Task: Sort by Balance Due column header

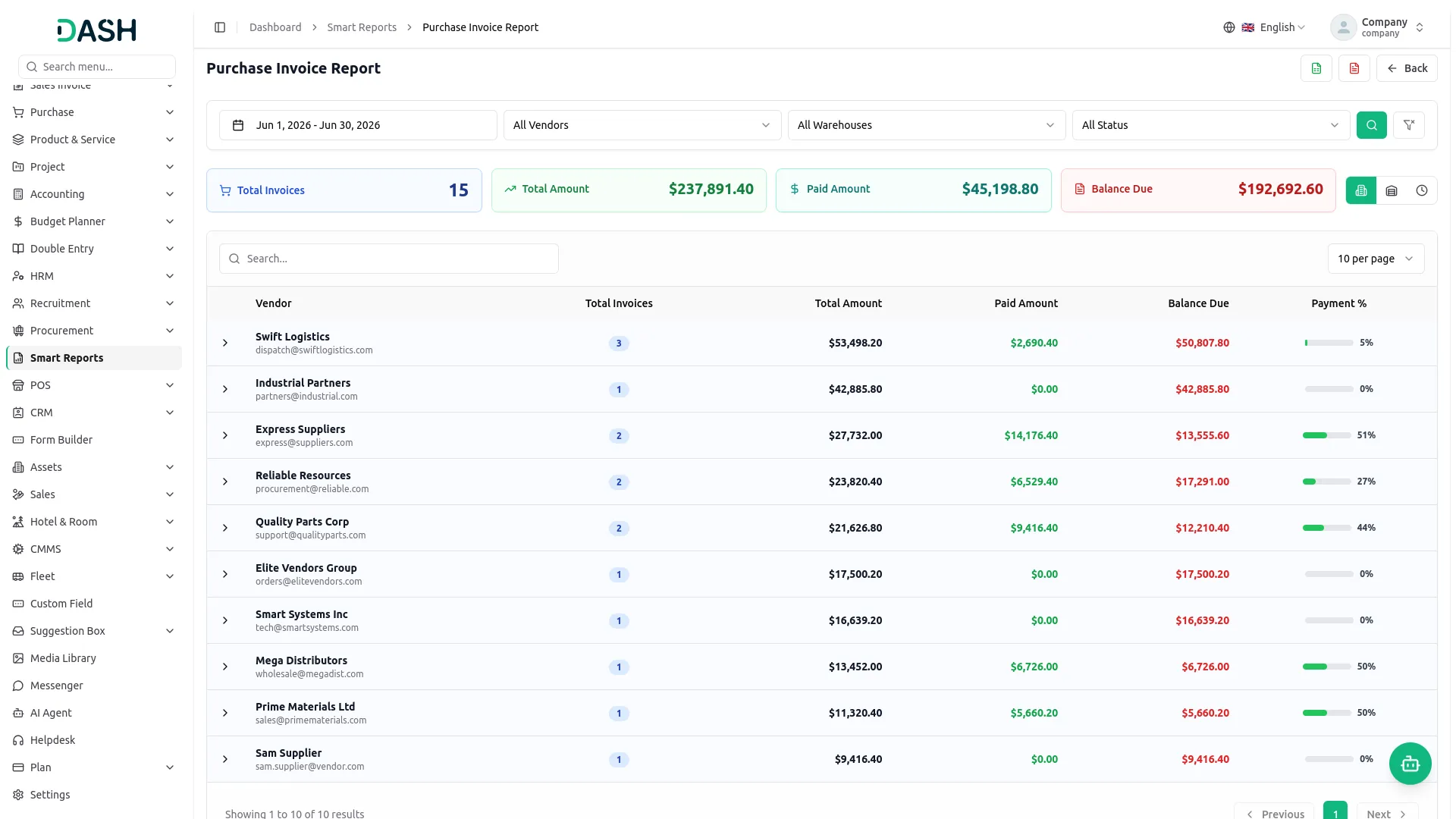Action: [x=1198, y=303]
